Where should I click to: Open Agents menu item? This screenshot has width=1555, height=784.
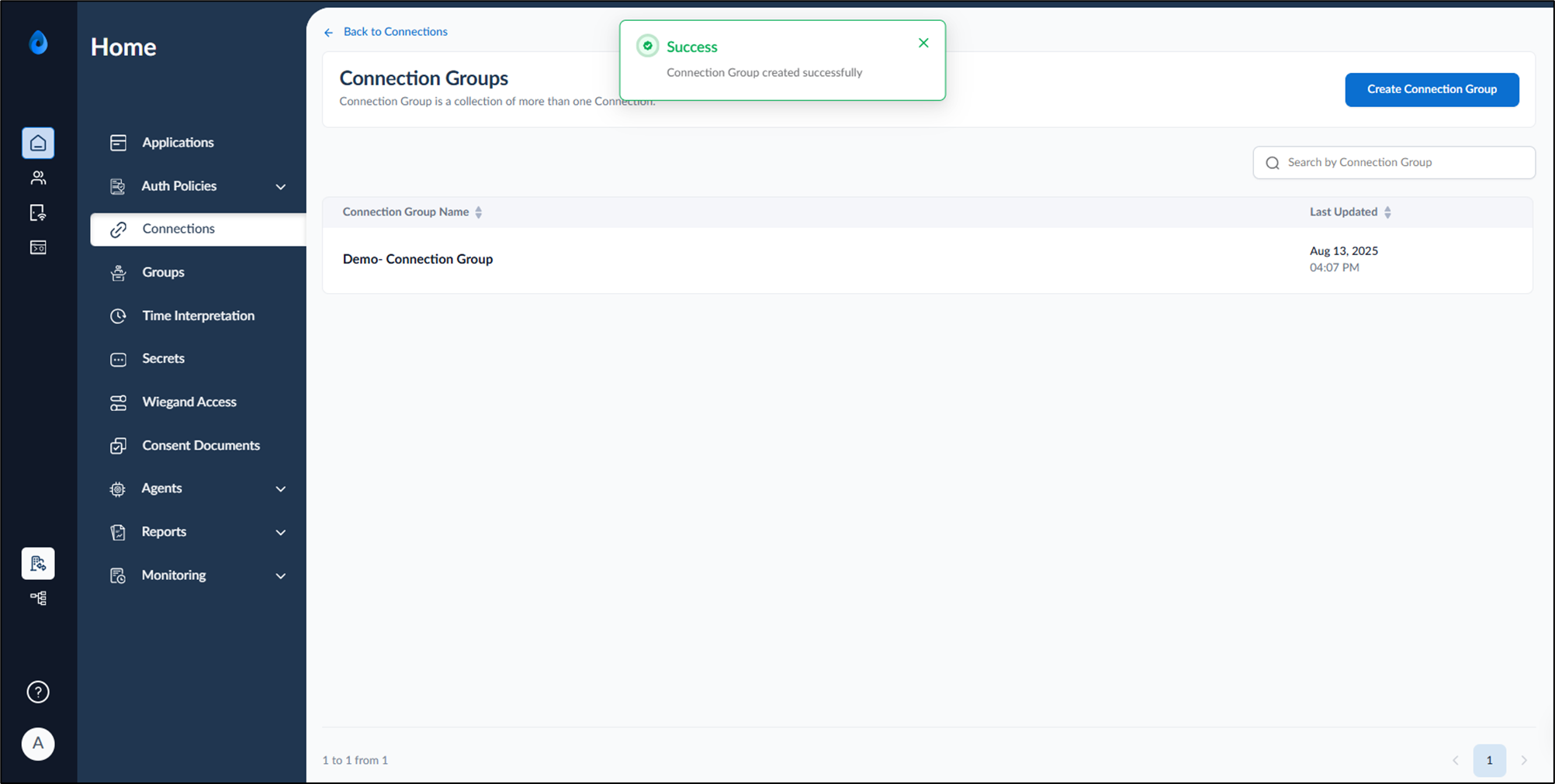[x=161, y=488]
